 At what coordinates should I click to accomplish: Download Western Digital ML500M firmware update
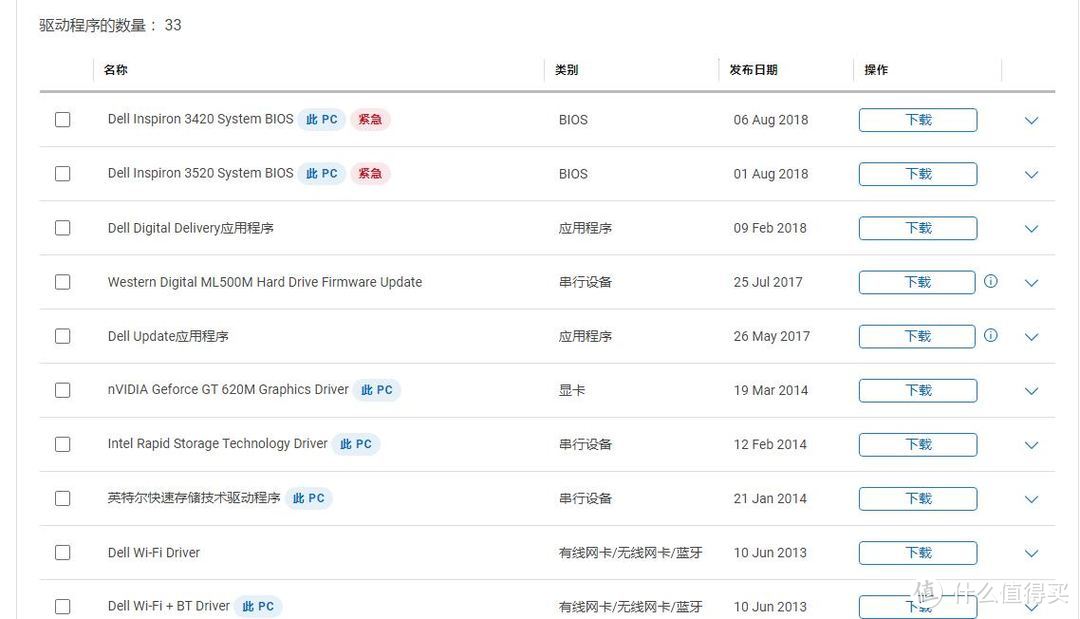coord(917,282)
